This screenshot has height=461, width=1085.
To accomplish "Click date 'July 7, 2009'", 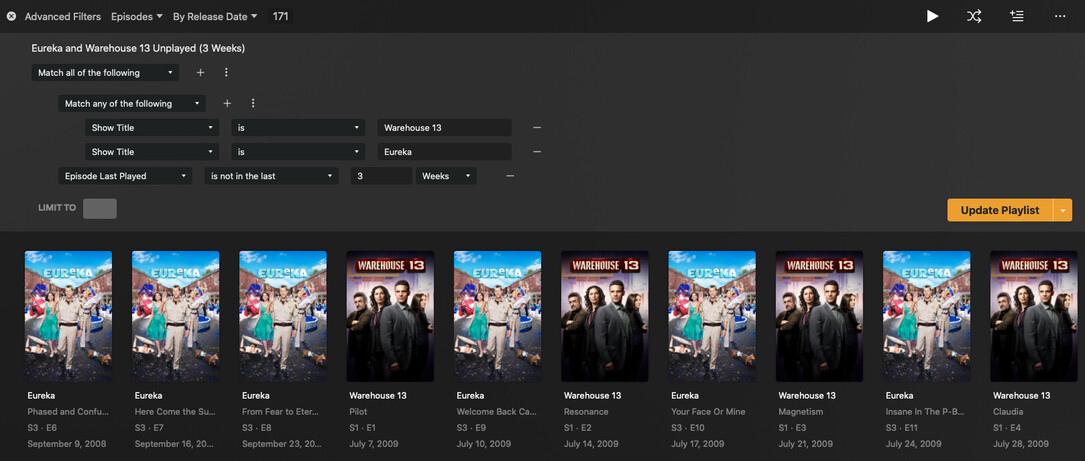I will click(x=374, y=444).
